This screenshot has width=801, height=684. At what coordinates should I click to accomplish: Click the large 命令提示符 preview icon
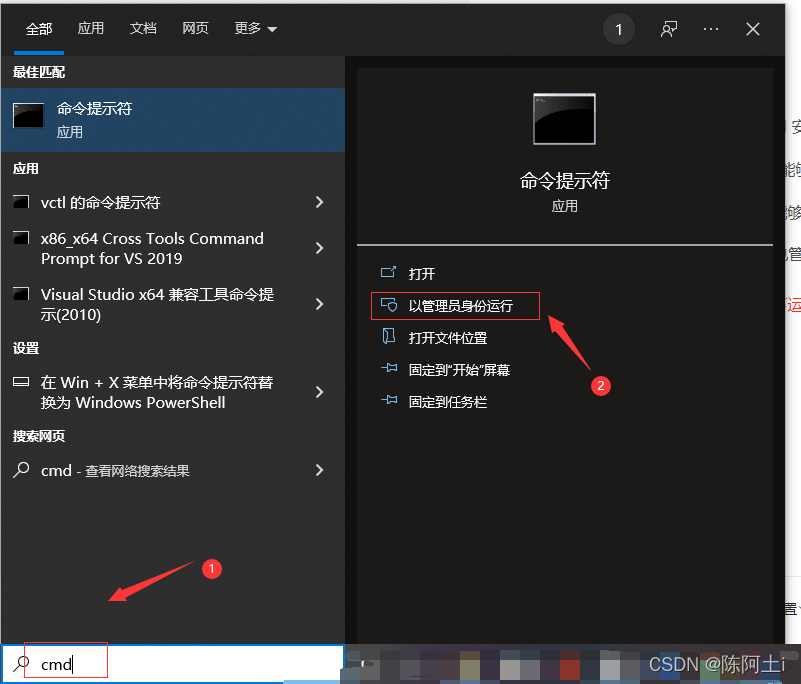tap(564, 119)
